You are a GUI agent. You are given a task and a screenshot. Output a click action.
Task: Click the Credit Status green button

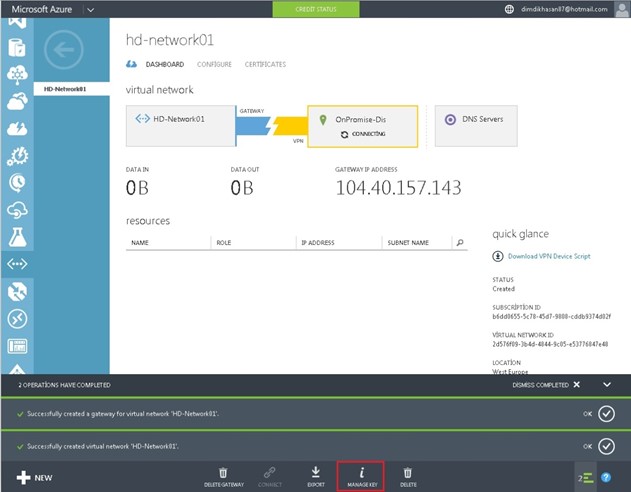click(316, 9)
